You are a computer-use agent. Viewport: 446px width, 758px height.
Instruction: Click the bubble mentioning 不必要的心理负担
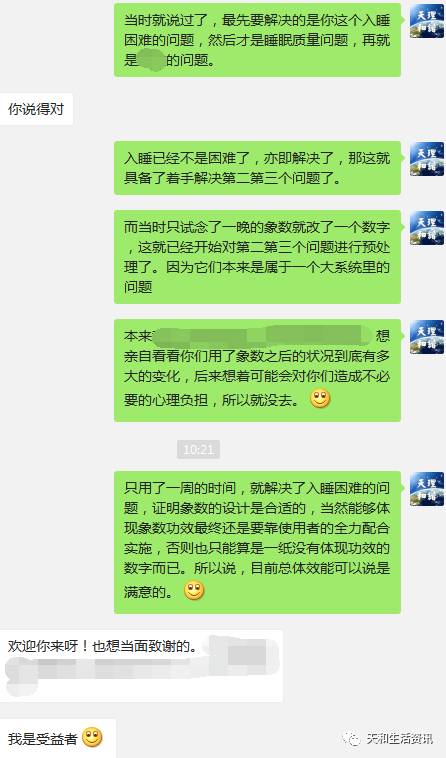pos(258,370)
